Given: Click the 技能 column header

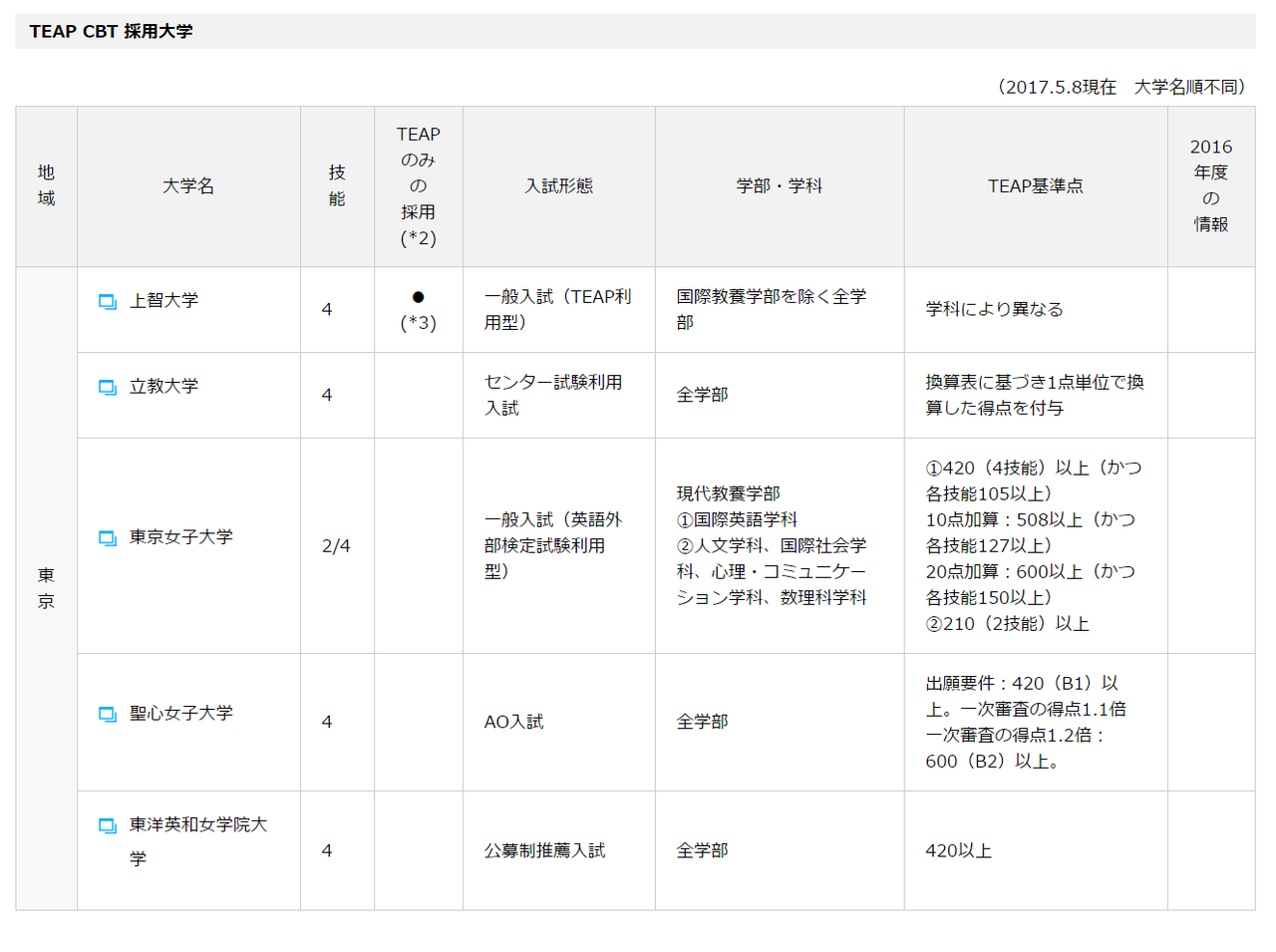Looking at the screenshot, I should [x=337, y=186].
